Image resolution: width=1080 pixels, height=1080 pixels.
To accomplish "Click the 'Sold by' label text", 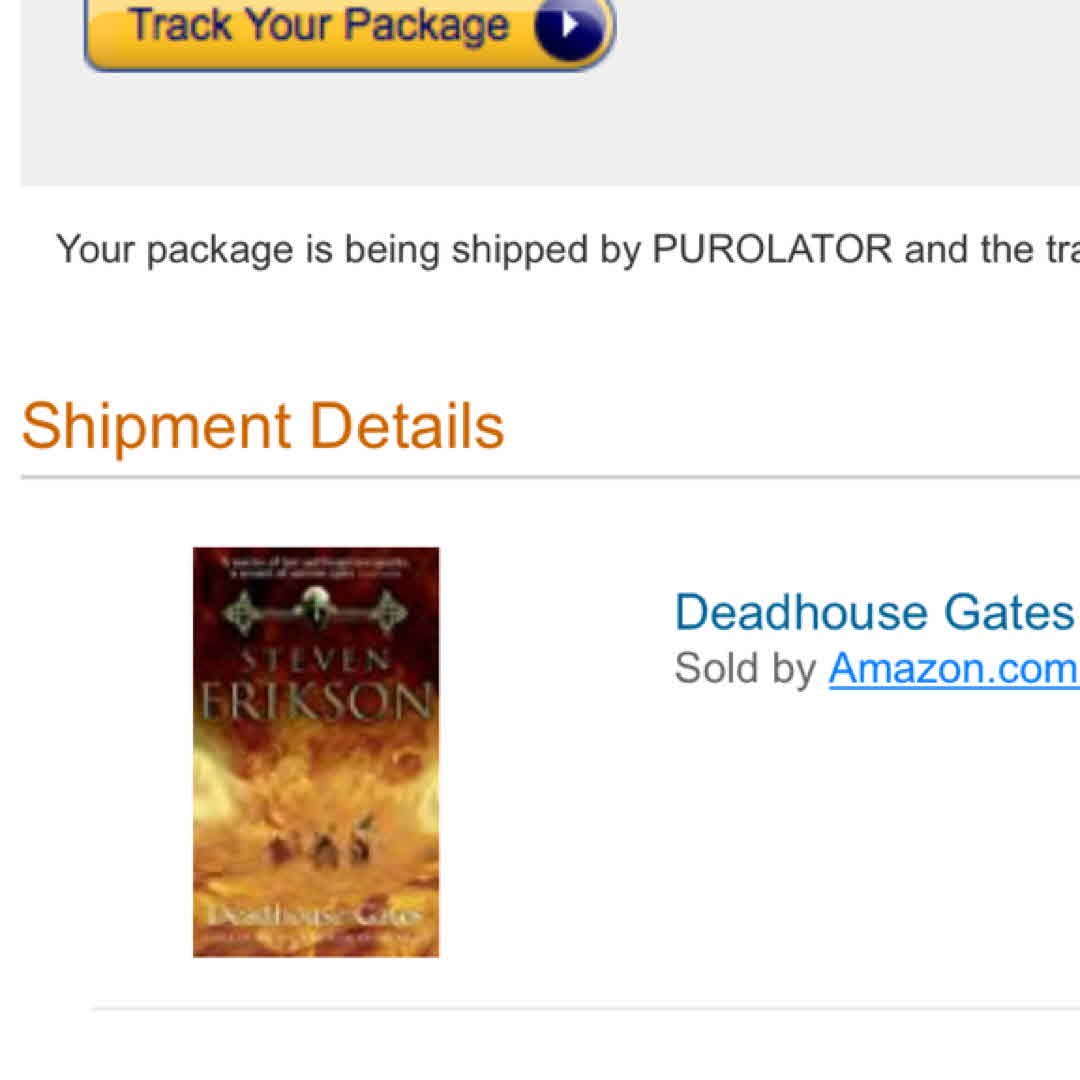I will click(x=745, y=668).
